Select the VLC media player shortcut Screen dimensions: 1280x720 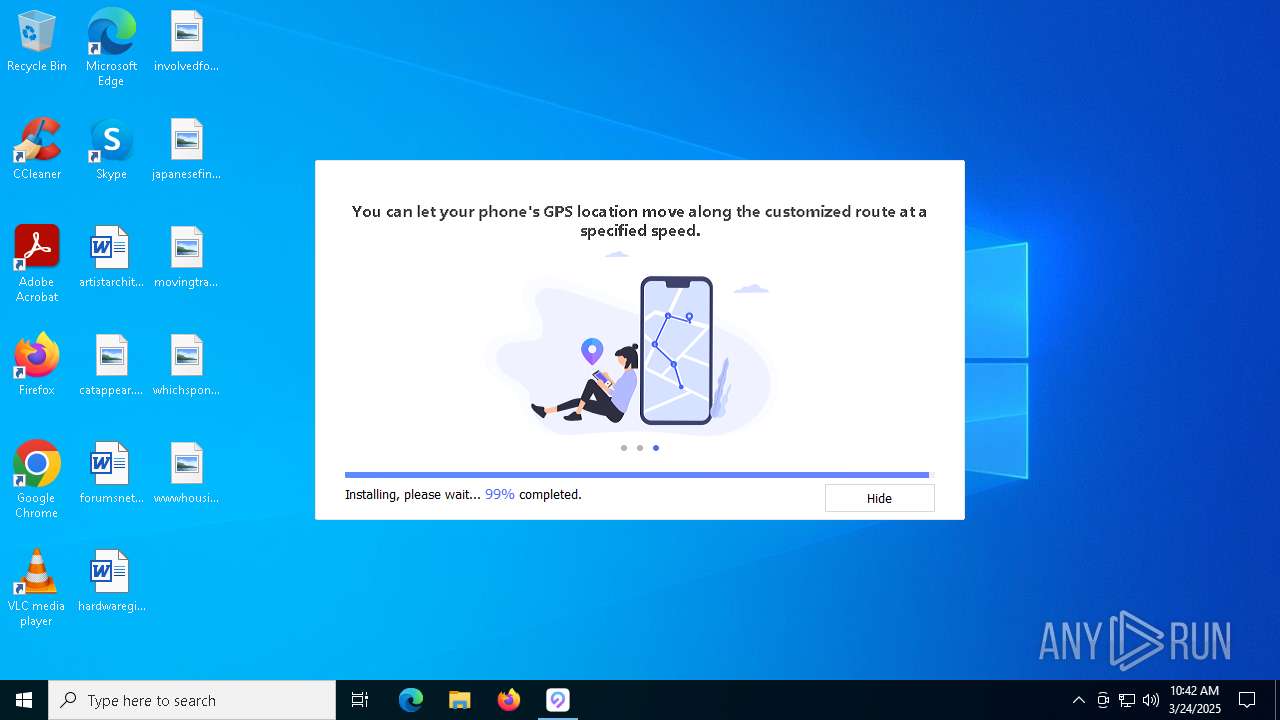[37, 587]
